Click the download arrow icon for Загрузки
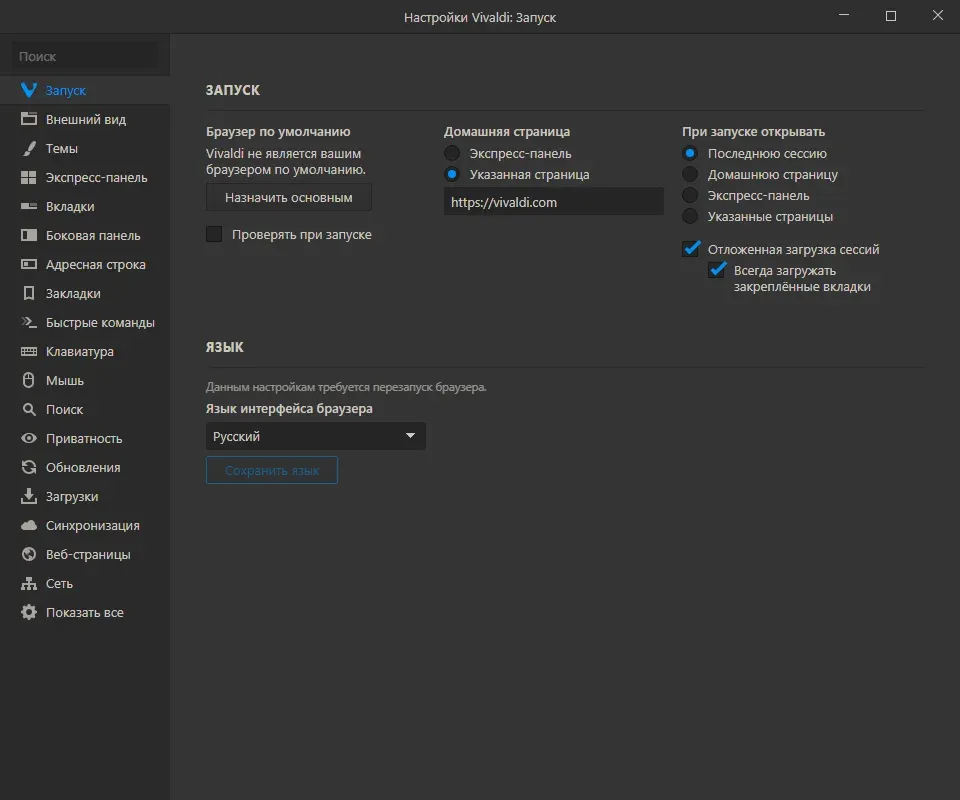This screenshot has width=960, height=800. point(29,496)
